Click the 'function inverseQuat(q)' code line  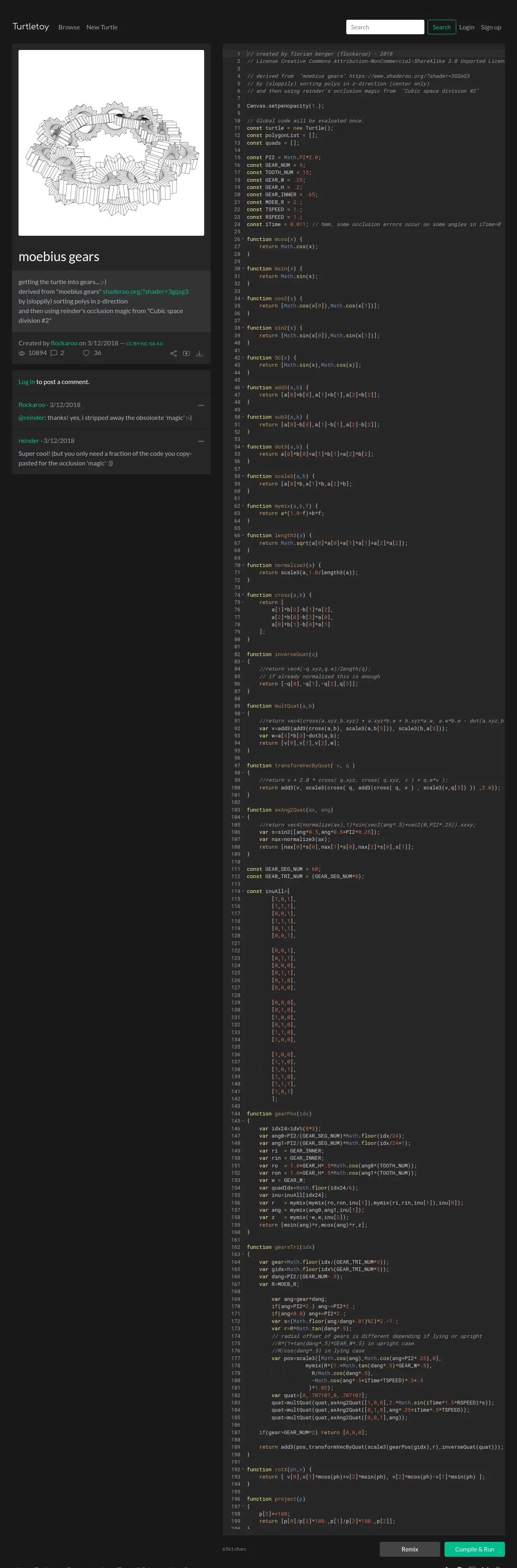[282, 654]
